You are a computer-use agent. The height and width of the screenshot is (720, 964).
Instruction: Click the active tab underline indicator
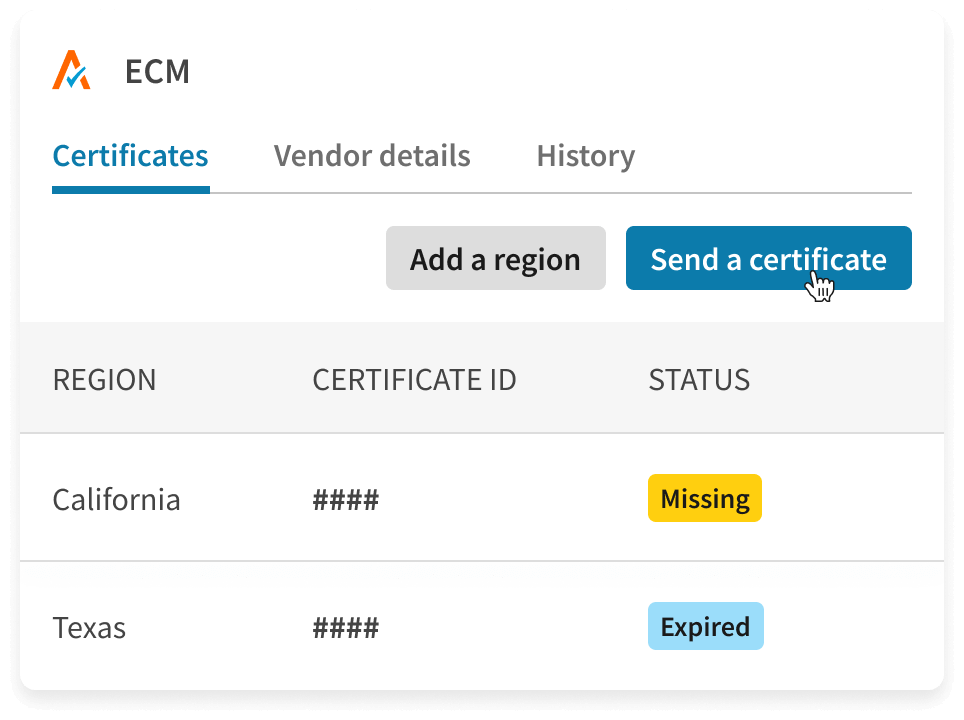click(130, 189)
